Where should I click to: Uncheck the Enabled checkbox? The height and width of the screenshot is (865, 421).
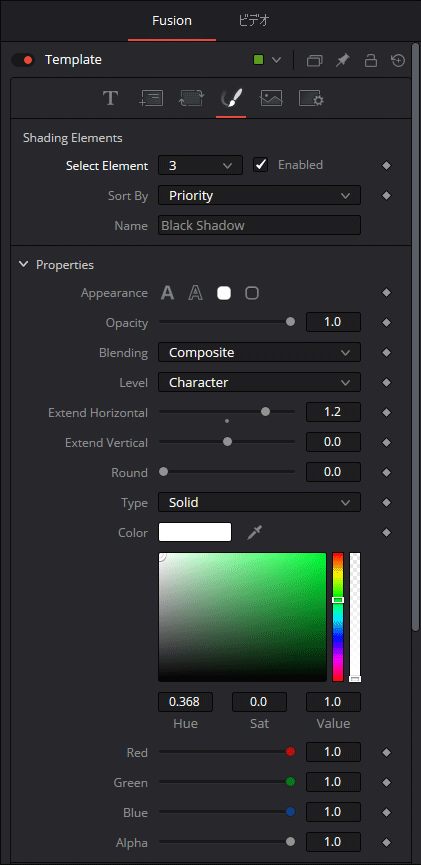pos(260,165)
